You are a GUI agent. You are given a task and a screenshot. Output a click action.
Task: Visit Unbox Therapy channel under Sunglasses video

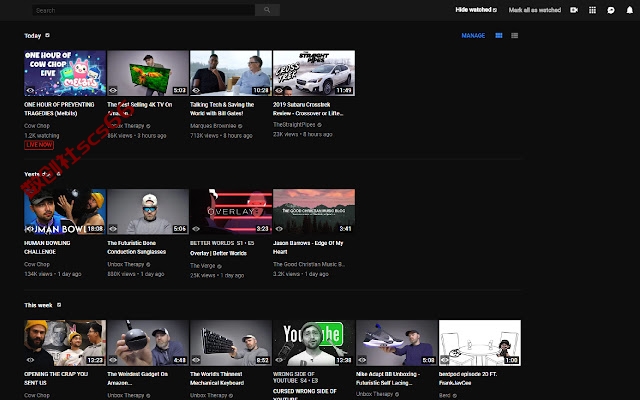coord(126,264)
